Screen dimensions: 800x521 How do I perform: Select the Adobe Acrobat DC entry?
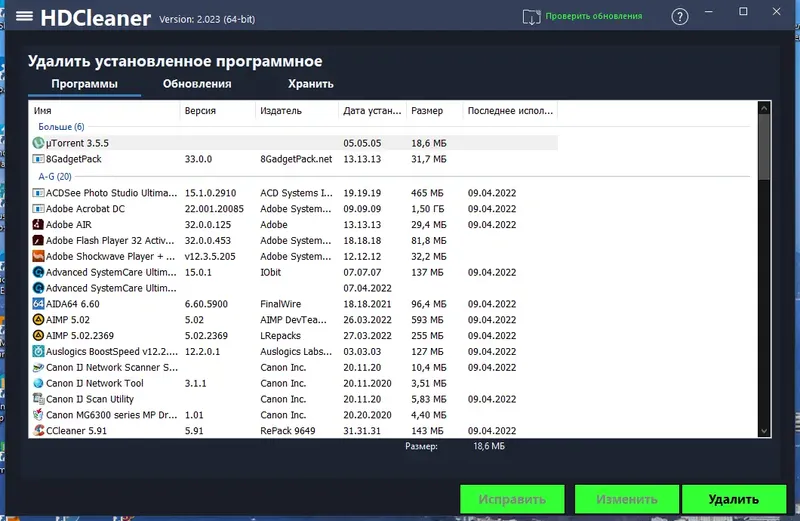coord(85,209)
